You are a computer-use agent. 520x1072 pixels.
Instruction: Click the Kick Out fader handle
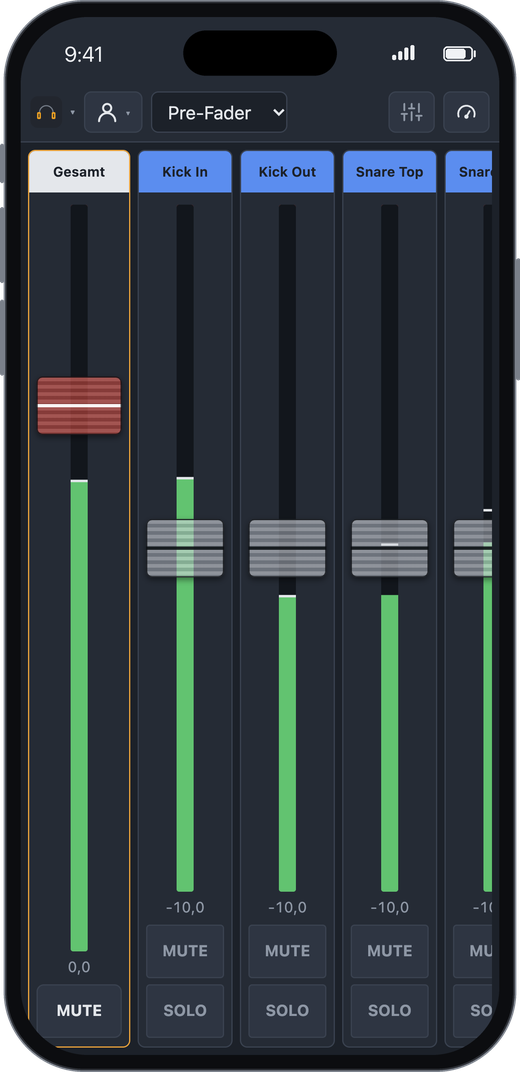(287, 548)
